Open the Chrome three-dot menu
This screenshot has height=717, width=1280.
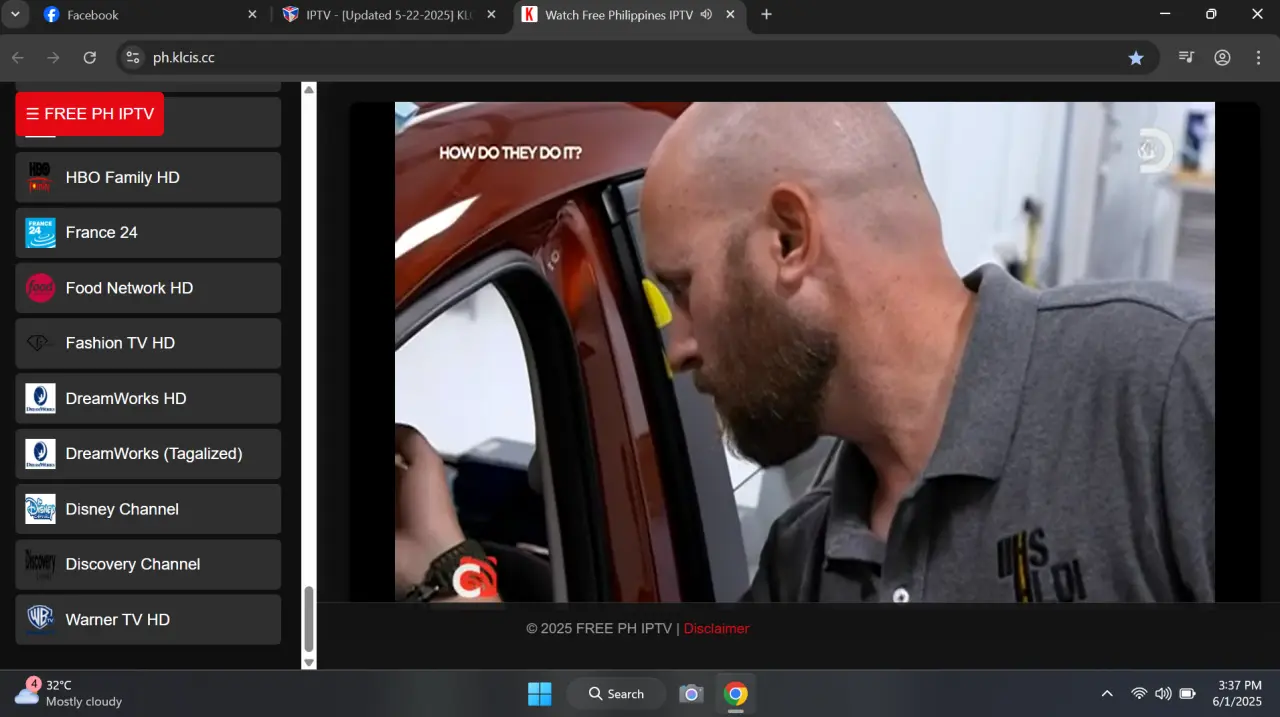click(x=1258, y=58)
